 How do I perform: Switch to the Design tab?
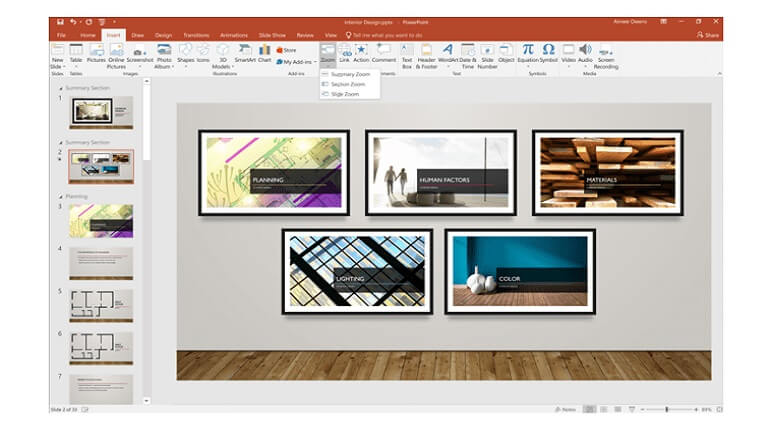coord(164,35)
